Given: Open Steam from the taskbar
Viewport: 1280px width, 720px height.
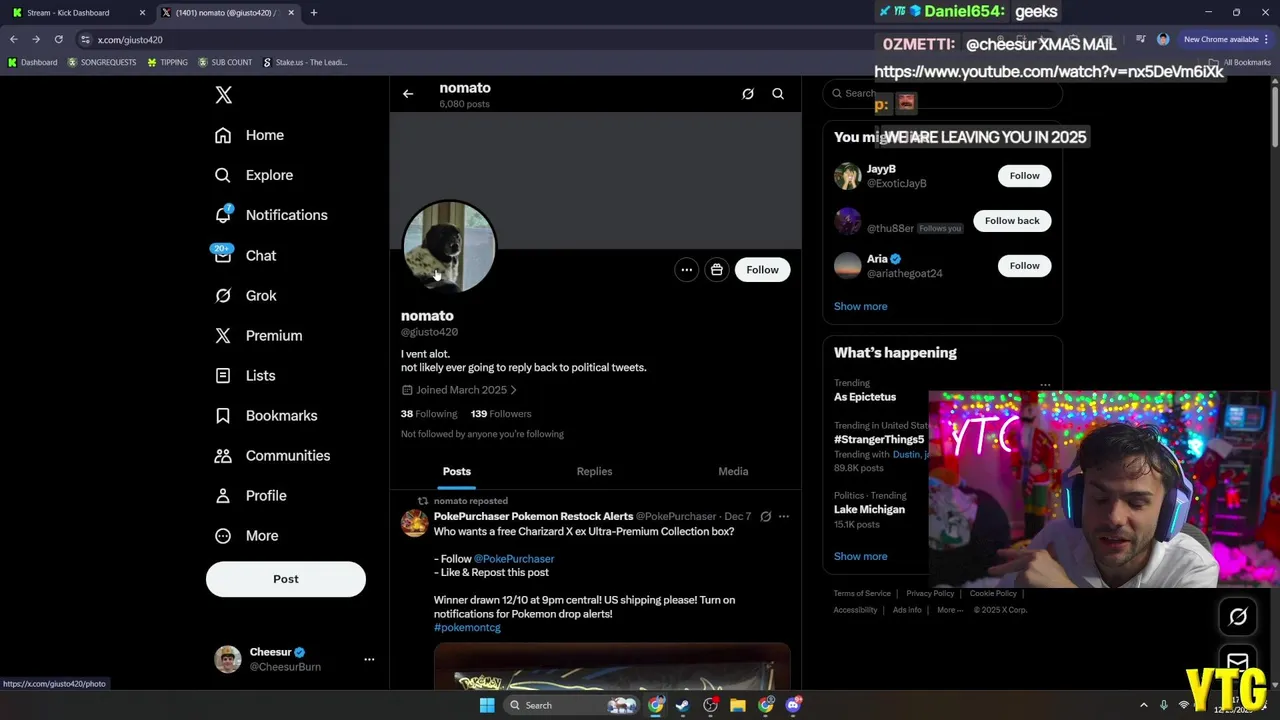Looking at the screenshot, I should coord(682,705).
